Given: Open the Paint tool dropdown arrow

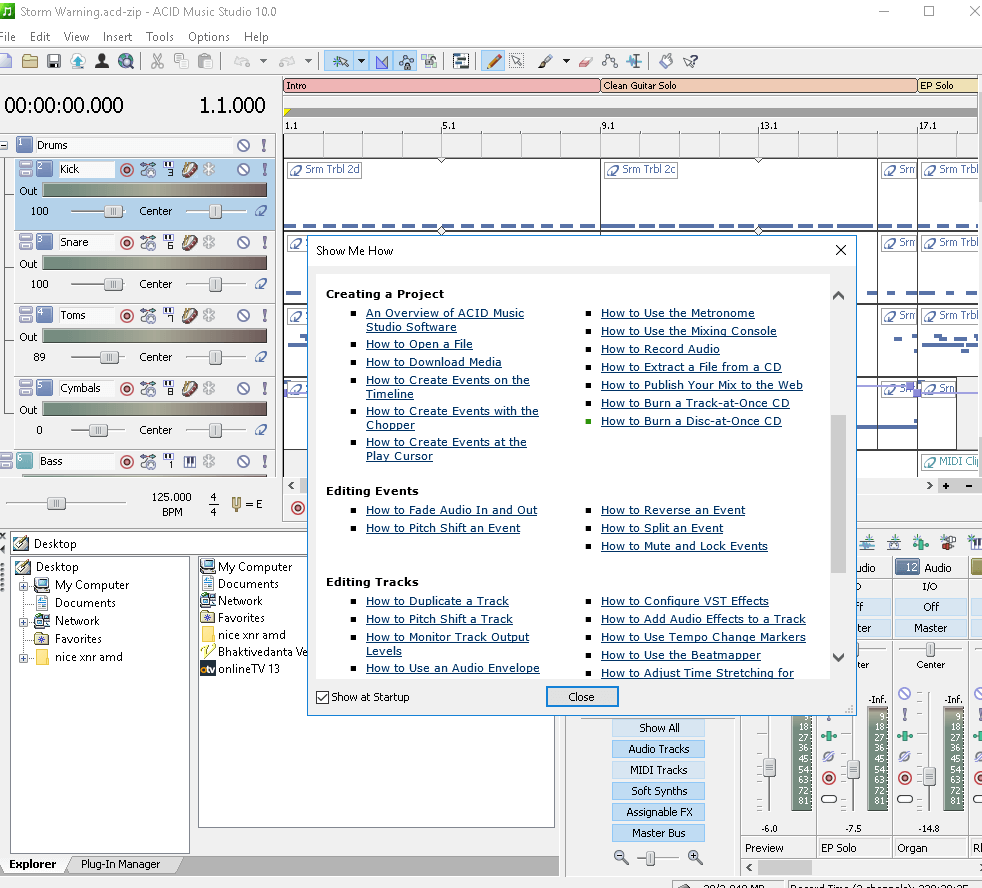Looking at the screenshot, I should click(565, 61).
